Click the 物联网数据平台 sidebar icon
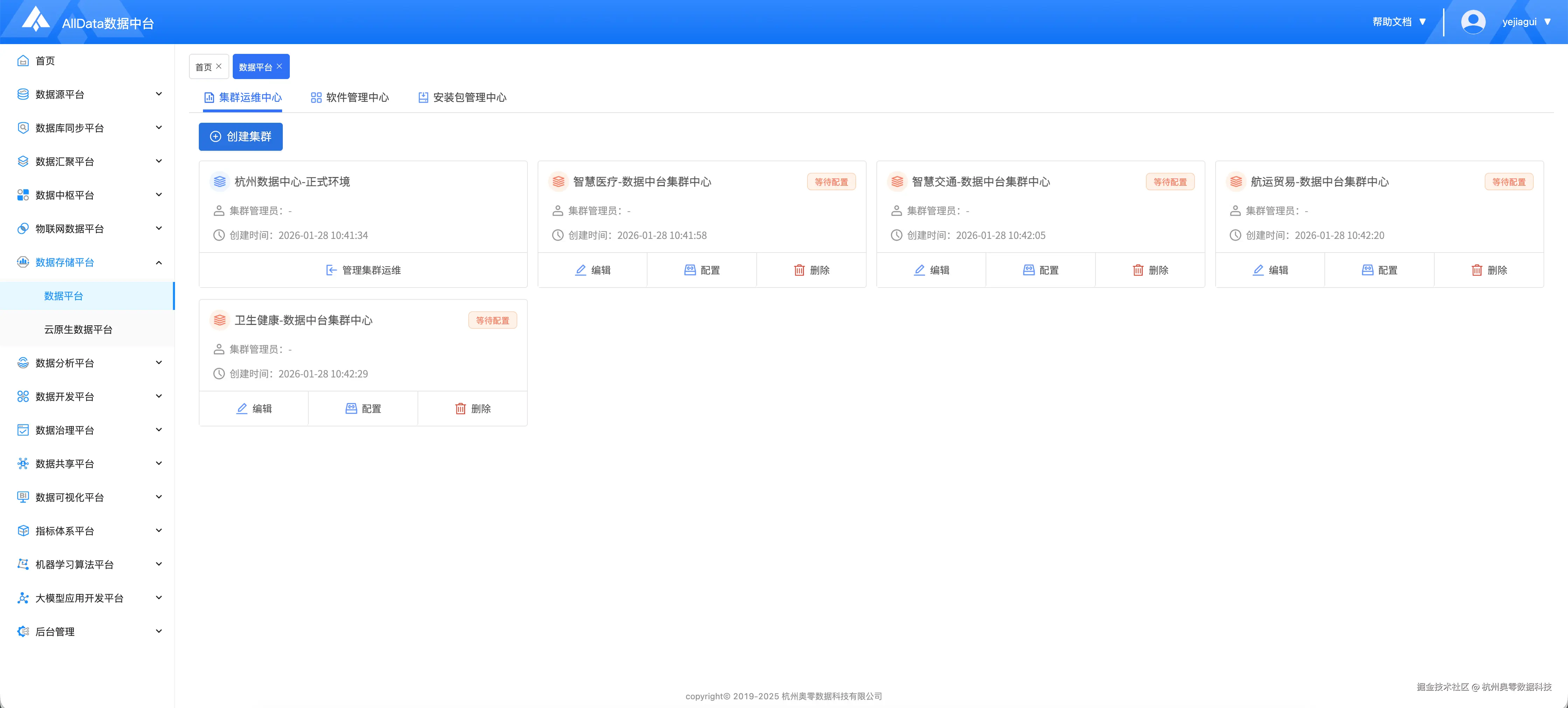The width and height of the screenshot is (1568, 708). pos(22,229)
